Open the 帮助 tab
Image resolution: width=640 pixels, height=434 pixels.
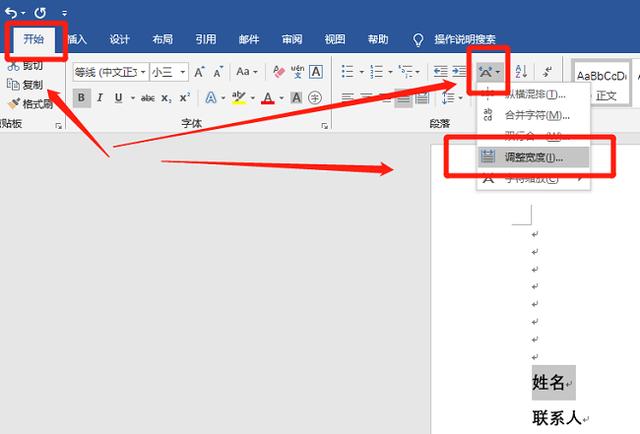click(378, 39)
